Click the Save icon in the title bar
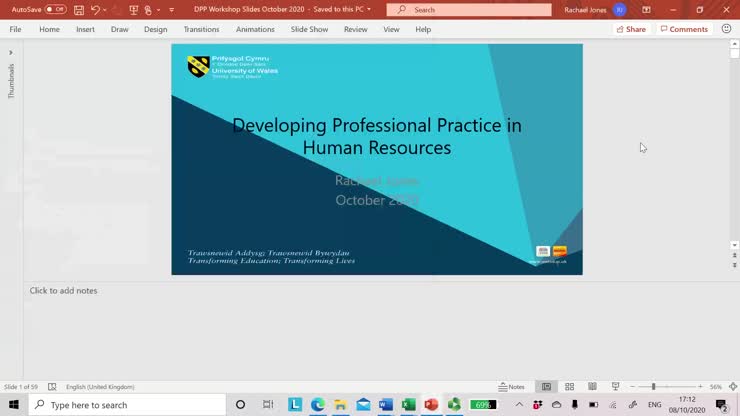The image size is (740, 416). 79,10
